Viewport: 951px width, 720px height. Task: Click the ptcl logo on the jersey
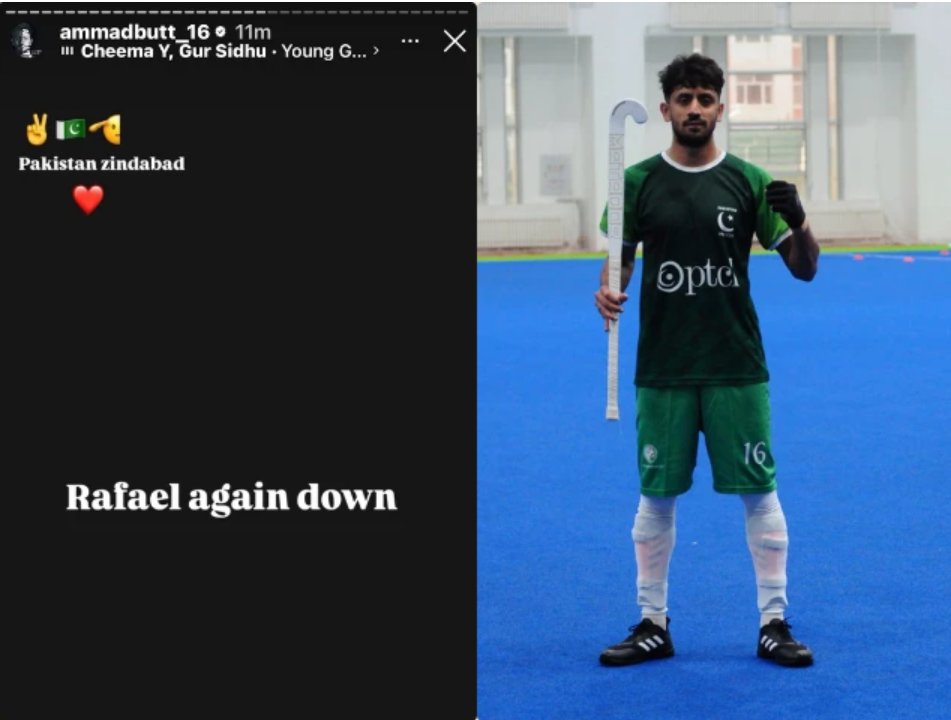tap(697, 277)
